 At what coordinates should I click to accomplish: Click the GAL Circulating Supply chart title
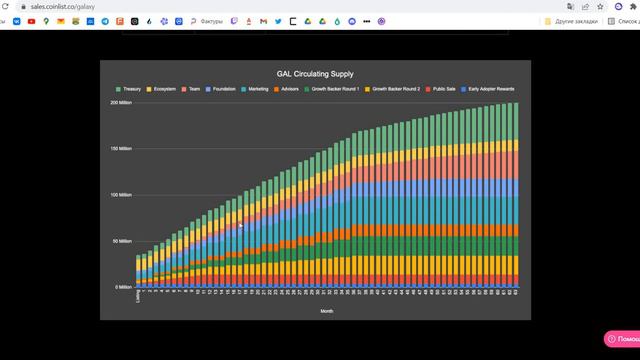[x=315, y=74]
